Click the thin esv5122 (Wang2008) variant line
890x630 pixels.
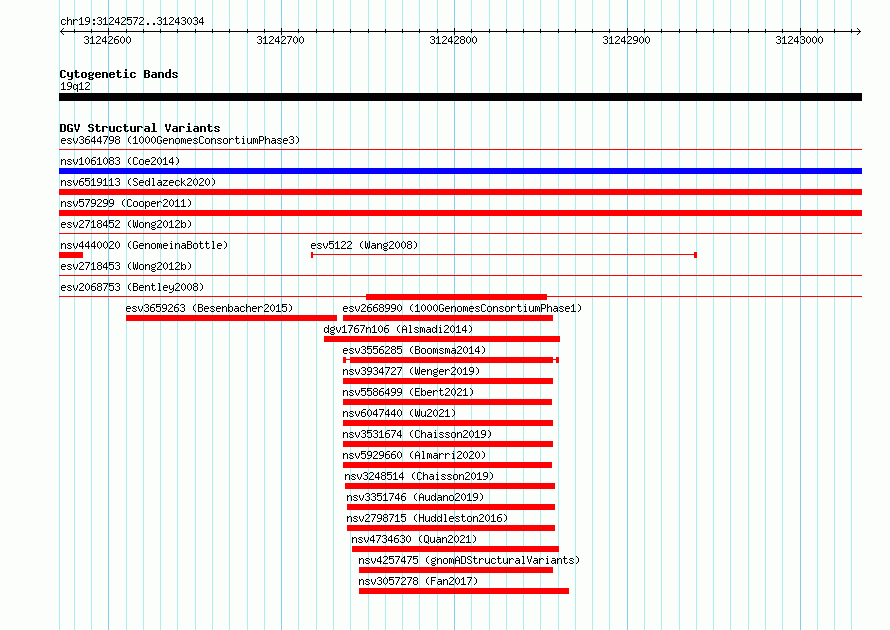coord(503,255)
